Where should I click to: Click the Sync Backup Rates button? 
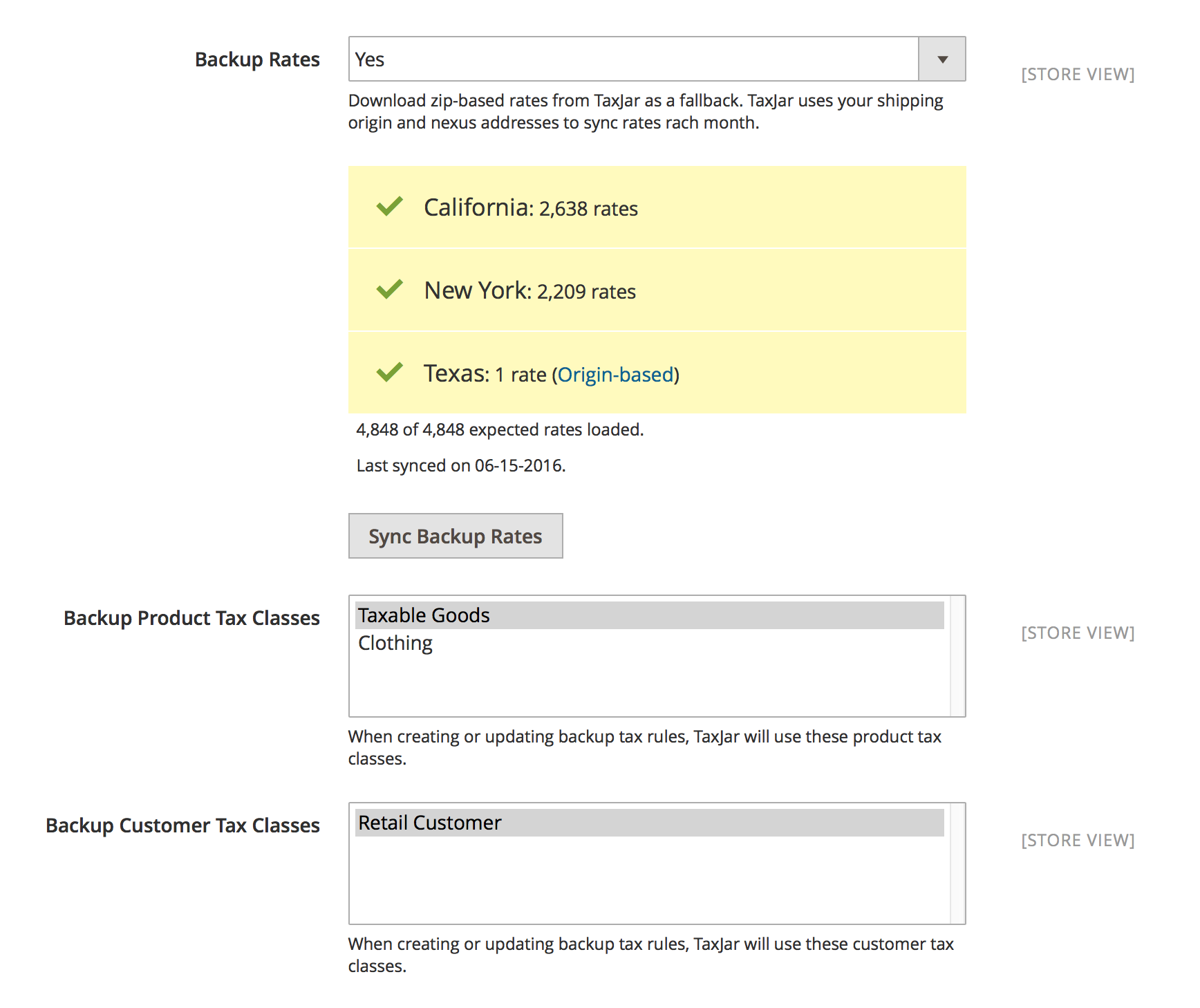[456, 536]
